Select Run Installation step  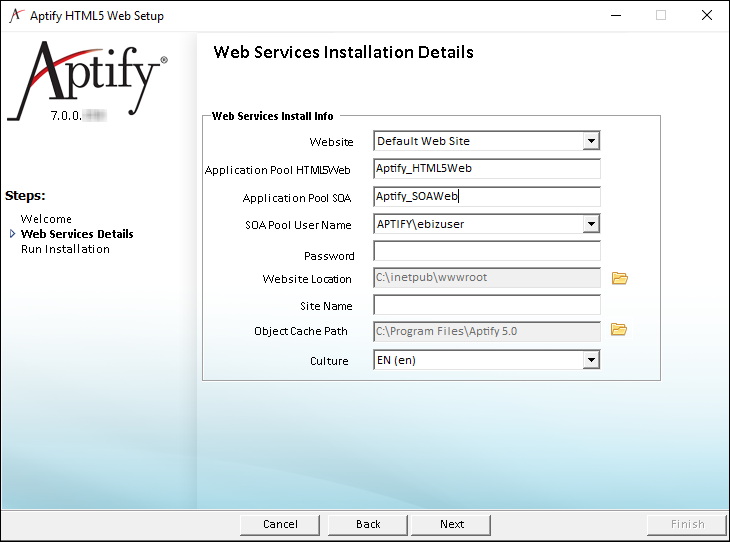(65, 249)
